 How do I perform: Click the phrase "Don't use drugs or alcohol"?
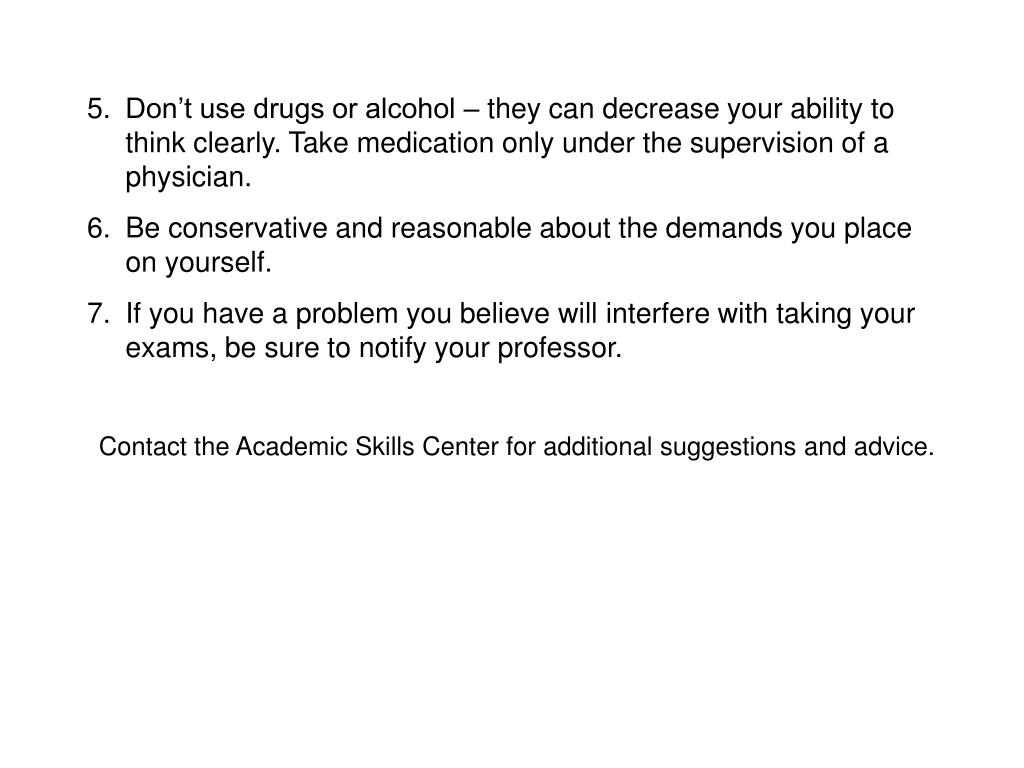click(290, 109)
